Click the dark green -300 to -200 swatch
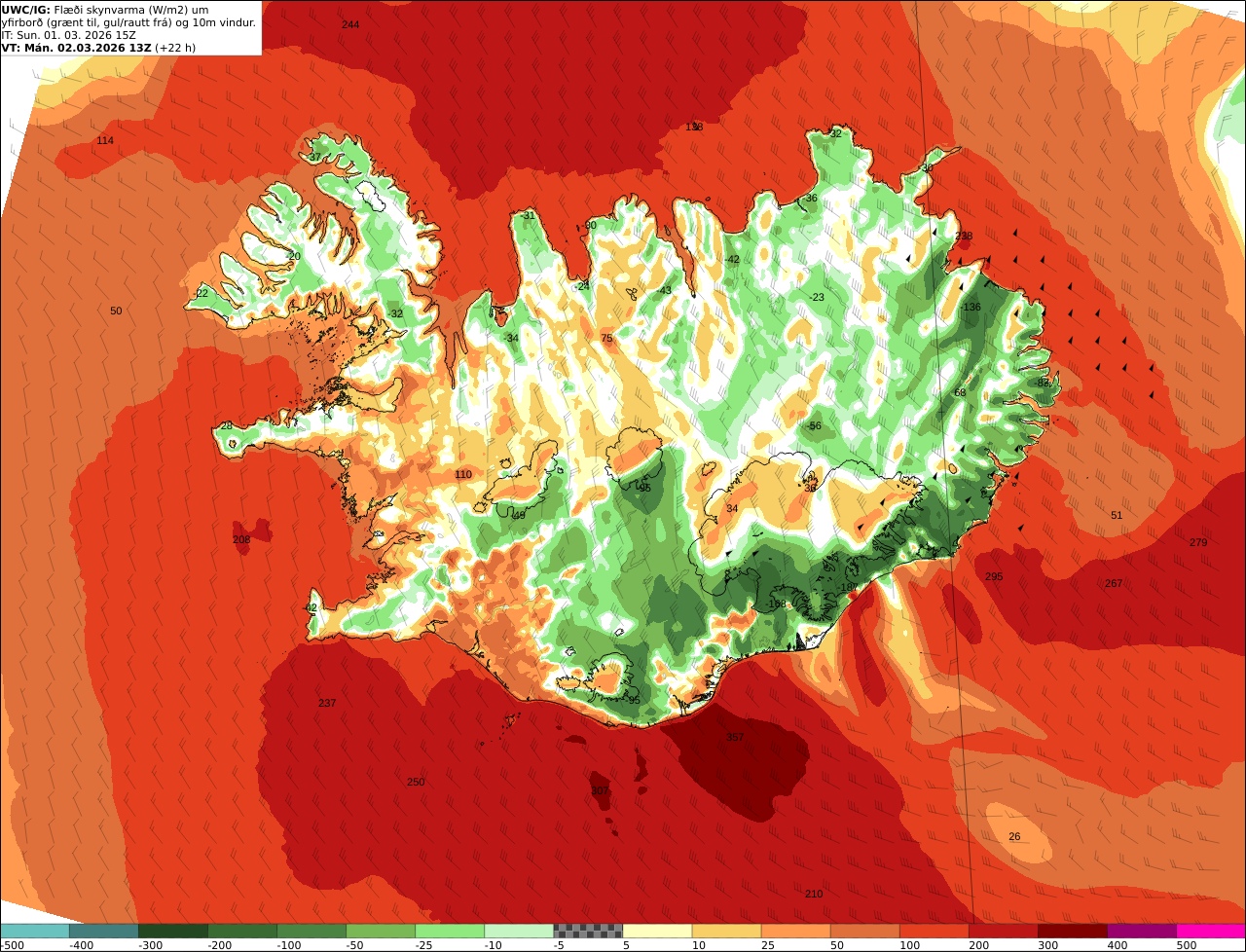The width and height of the screenshot is (1246, 952). click(x=173, y=930)
